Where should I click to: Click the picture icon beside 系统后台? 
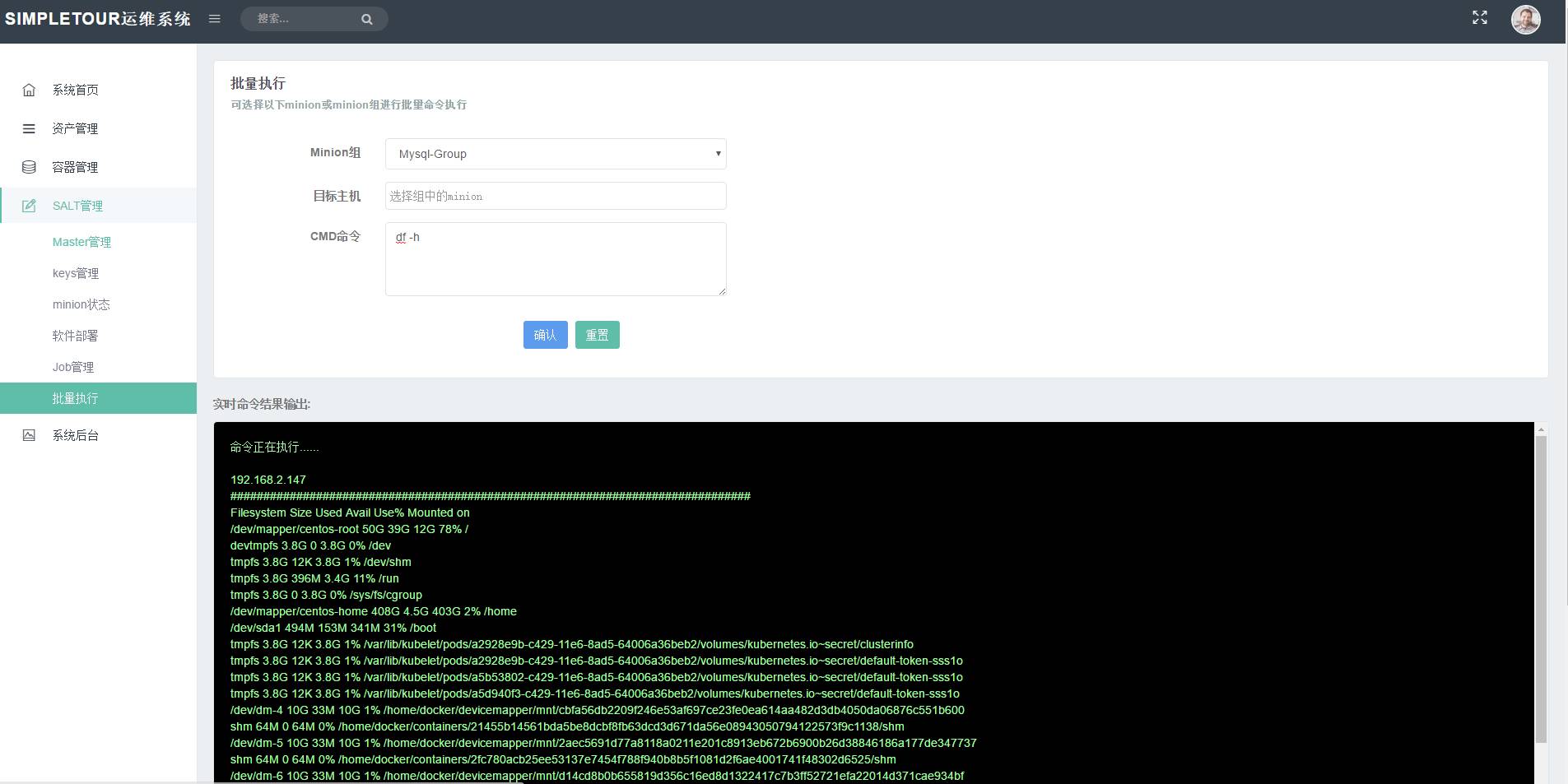click(x=29, y=435)
